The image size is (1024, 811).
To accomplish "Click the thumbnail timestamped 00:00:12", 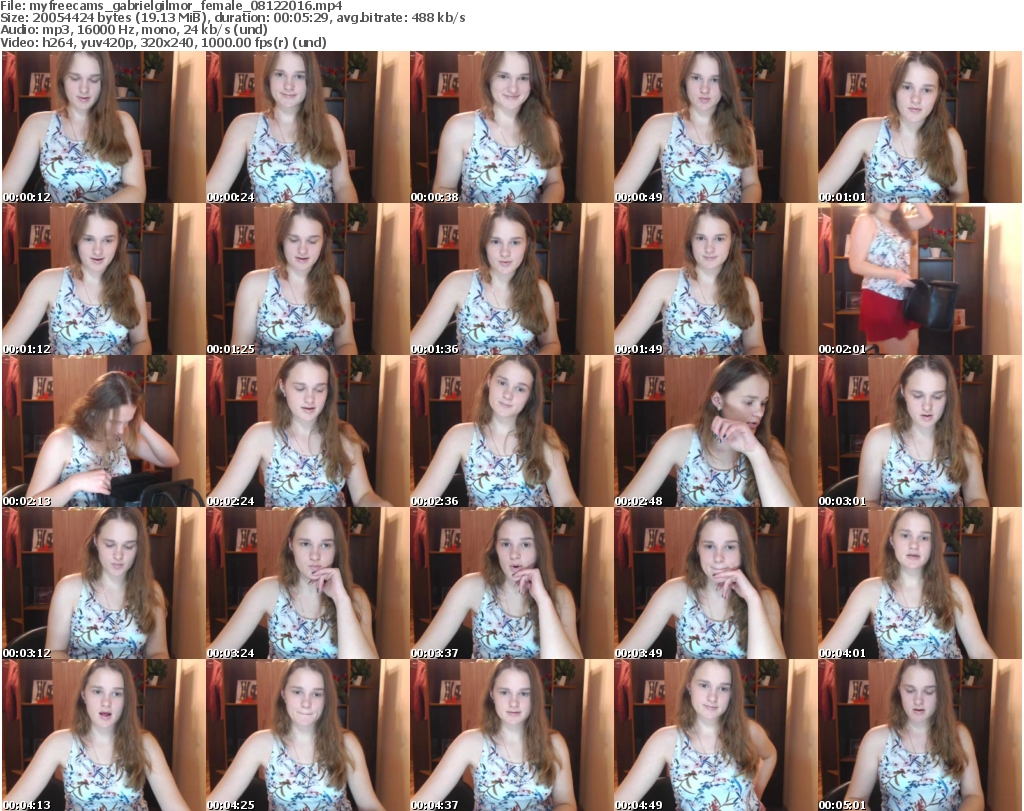I will 103,127.
